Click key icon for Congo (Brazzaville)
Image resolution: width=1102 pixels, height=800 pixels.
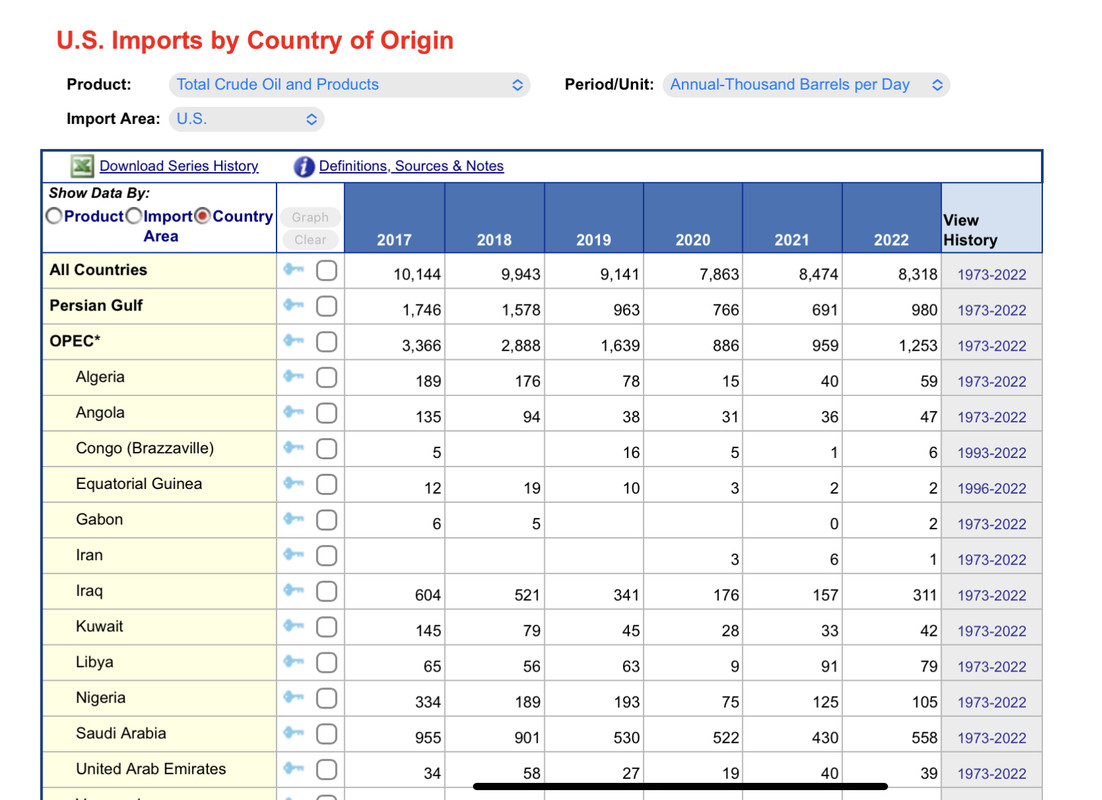(x=294, y=447)
